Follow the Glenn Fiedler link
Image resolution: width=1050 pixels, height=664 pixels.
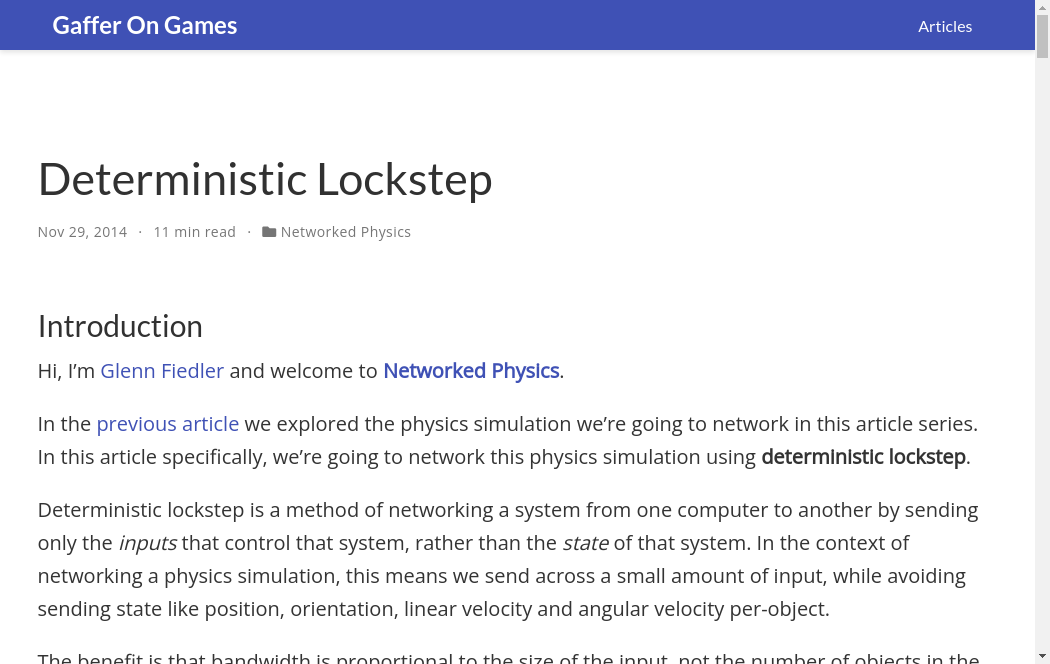point(162,371)
